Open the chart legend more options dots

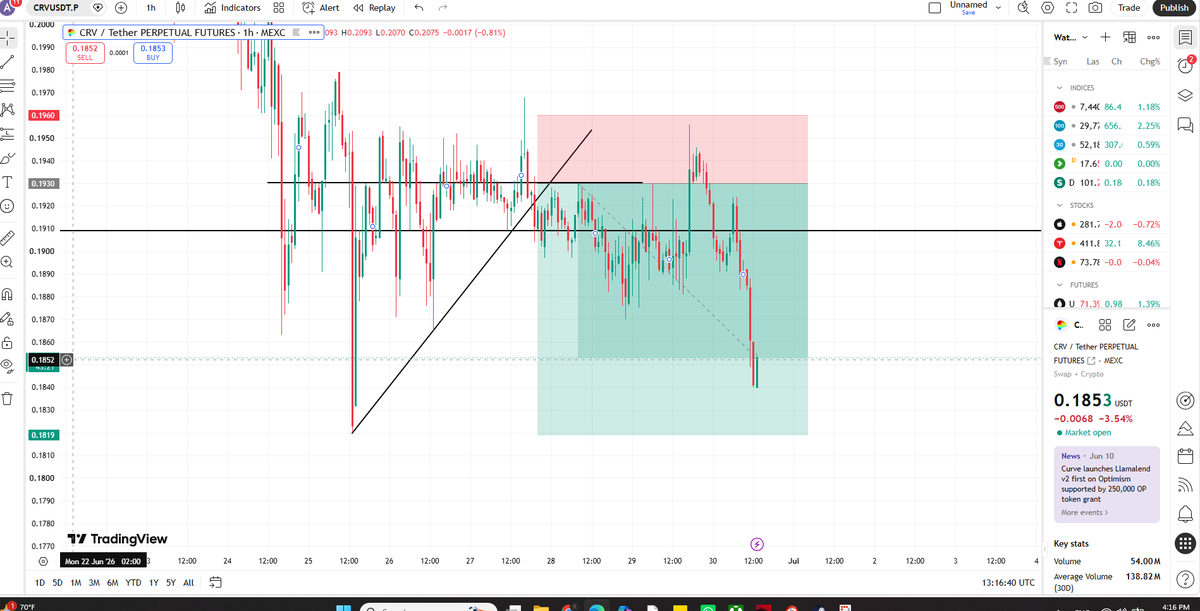pos(314,33)
